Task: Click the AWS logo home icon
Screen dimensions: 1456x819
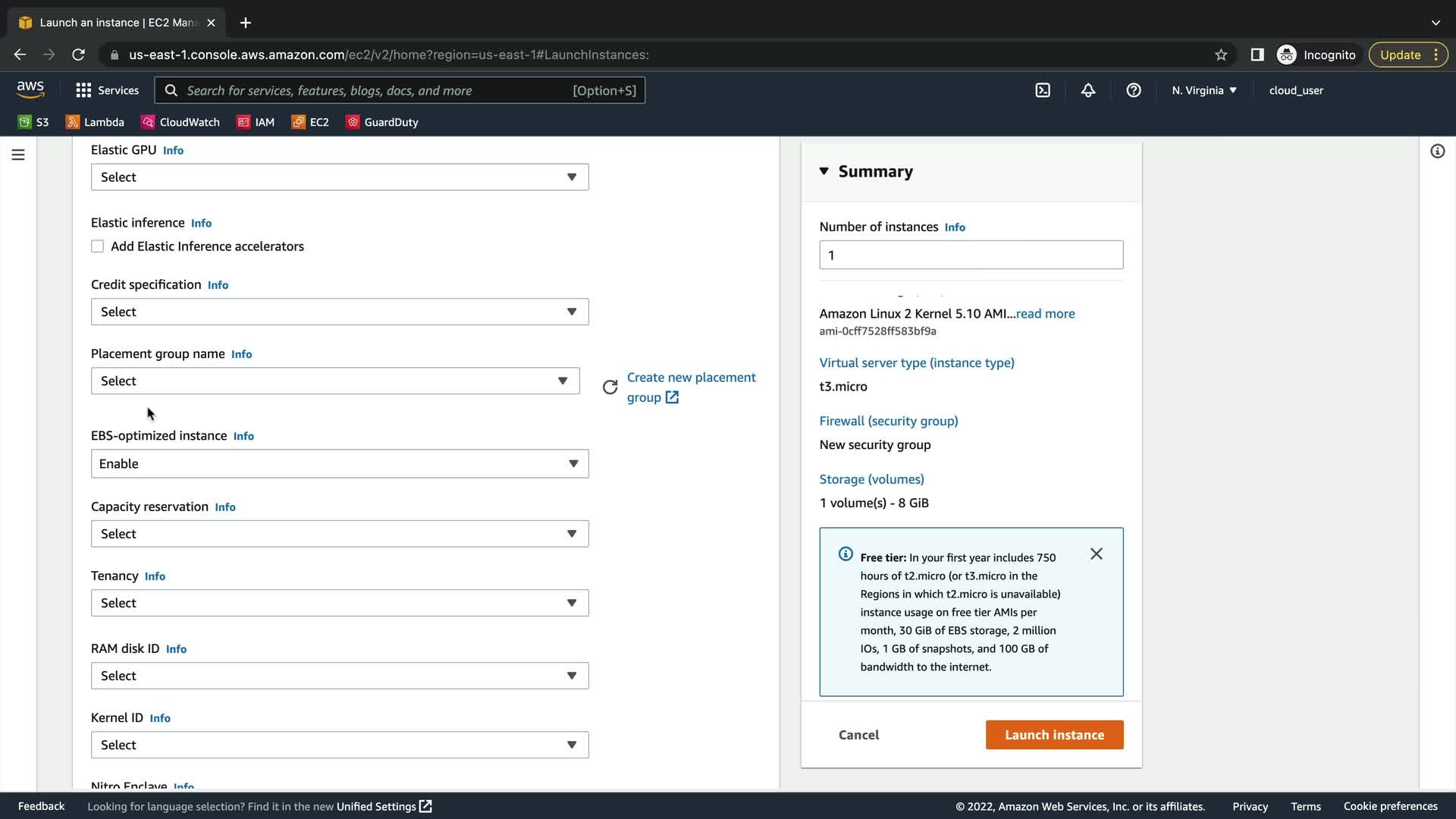Action: coord(30,89)
